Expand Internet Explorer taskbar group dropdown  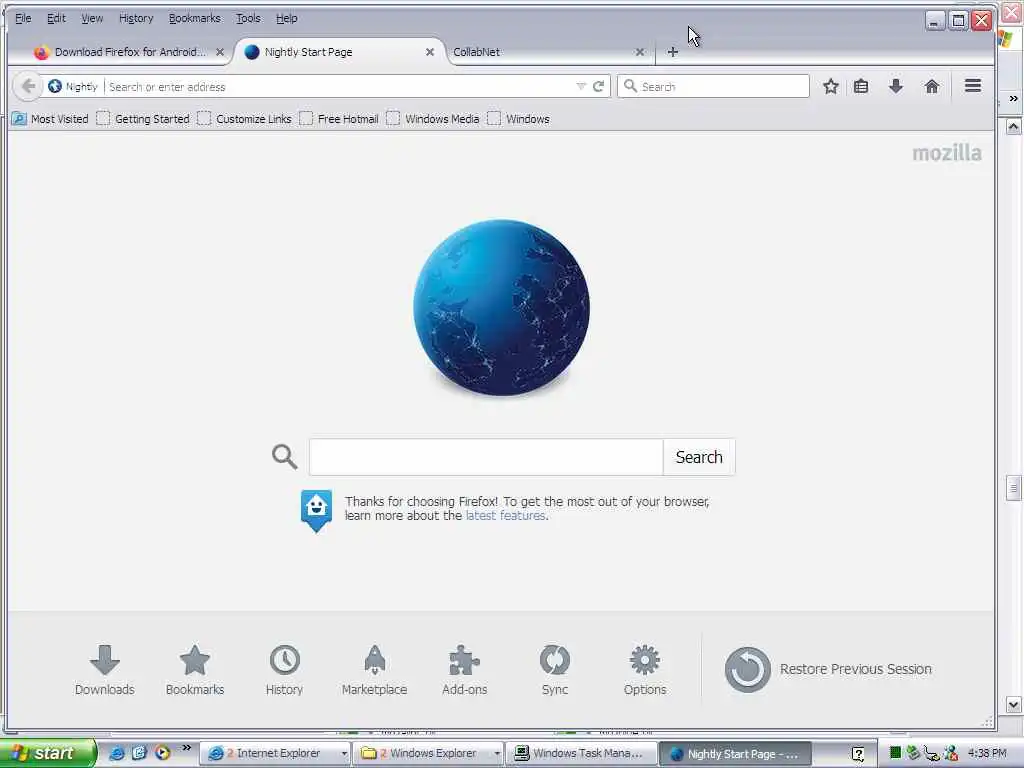tap(344, 754)
